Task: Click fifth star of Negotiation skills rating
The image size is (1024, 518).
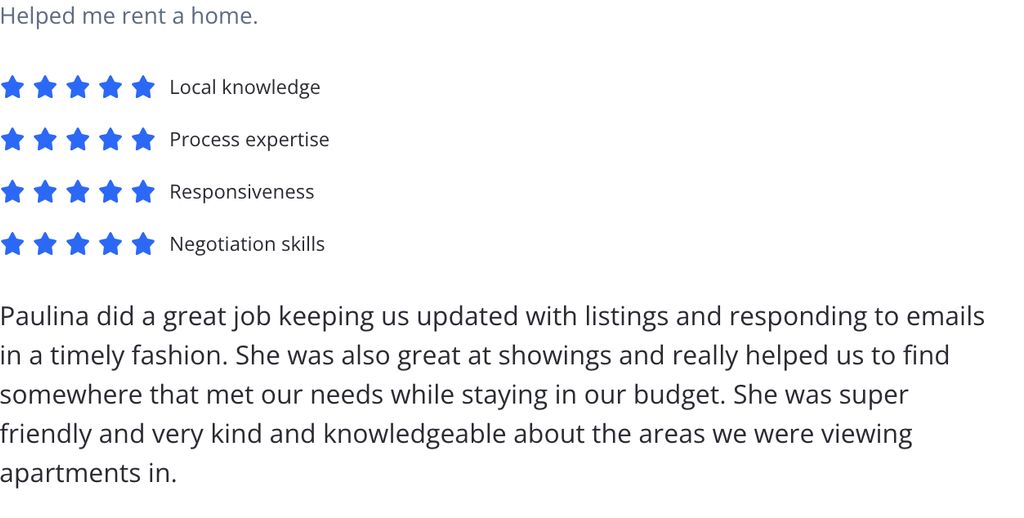Action: (x=143, y=244)
